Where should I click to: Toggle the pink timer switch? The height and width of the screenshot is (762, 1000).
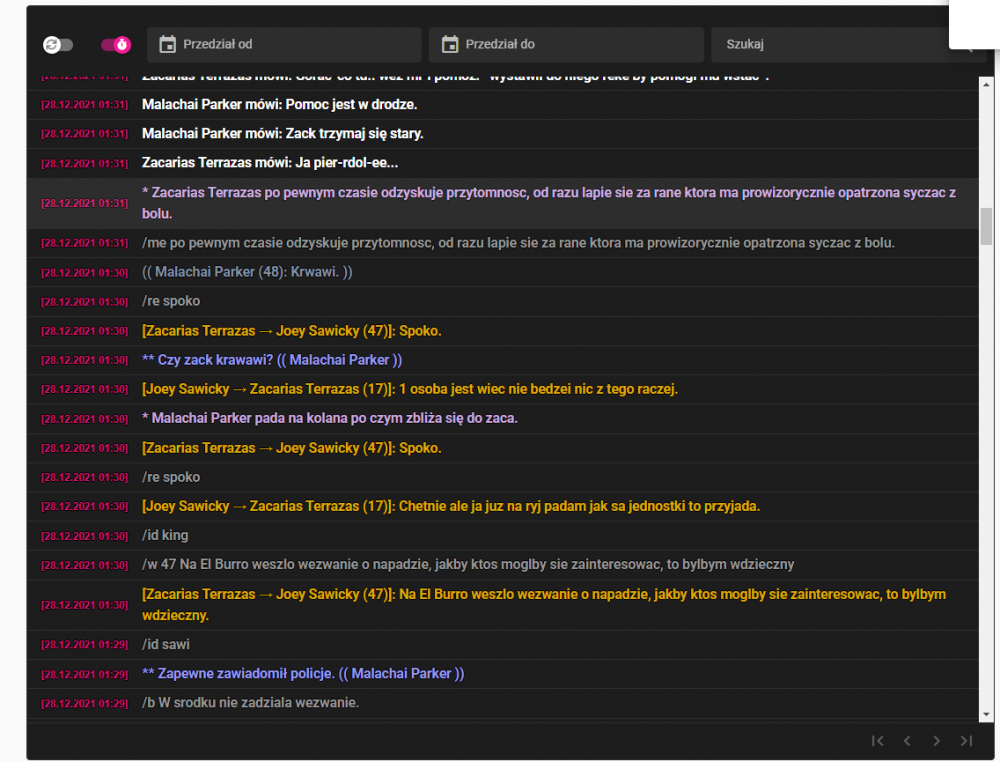(116, 45)
